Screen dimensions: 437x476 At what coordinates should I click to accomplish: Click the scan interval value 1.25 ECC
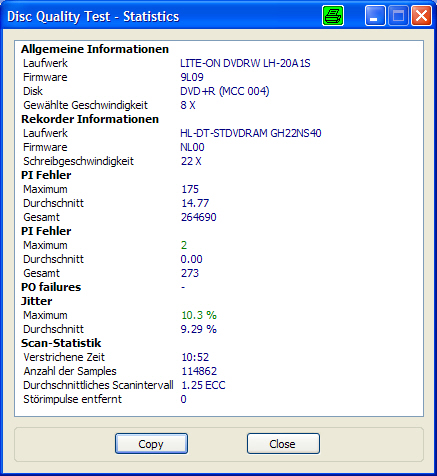203,385
